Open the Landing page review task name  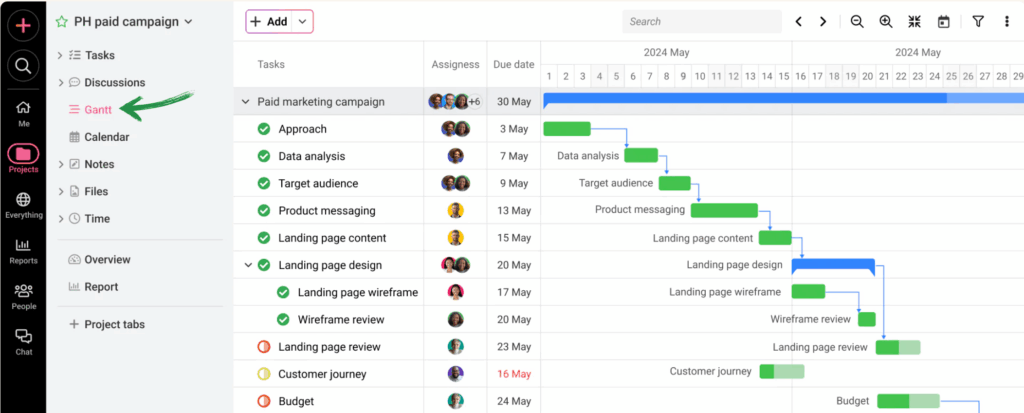tap(329, 347)
